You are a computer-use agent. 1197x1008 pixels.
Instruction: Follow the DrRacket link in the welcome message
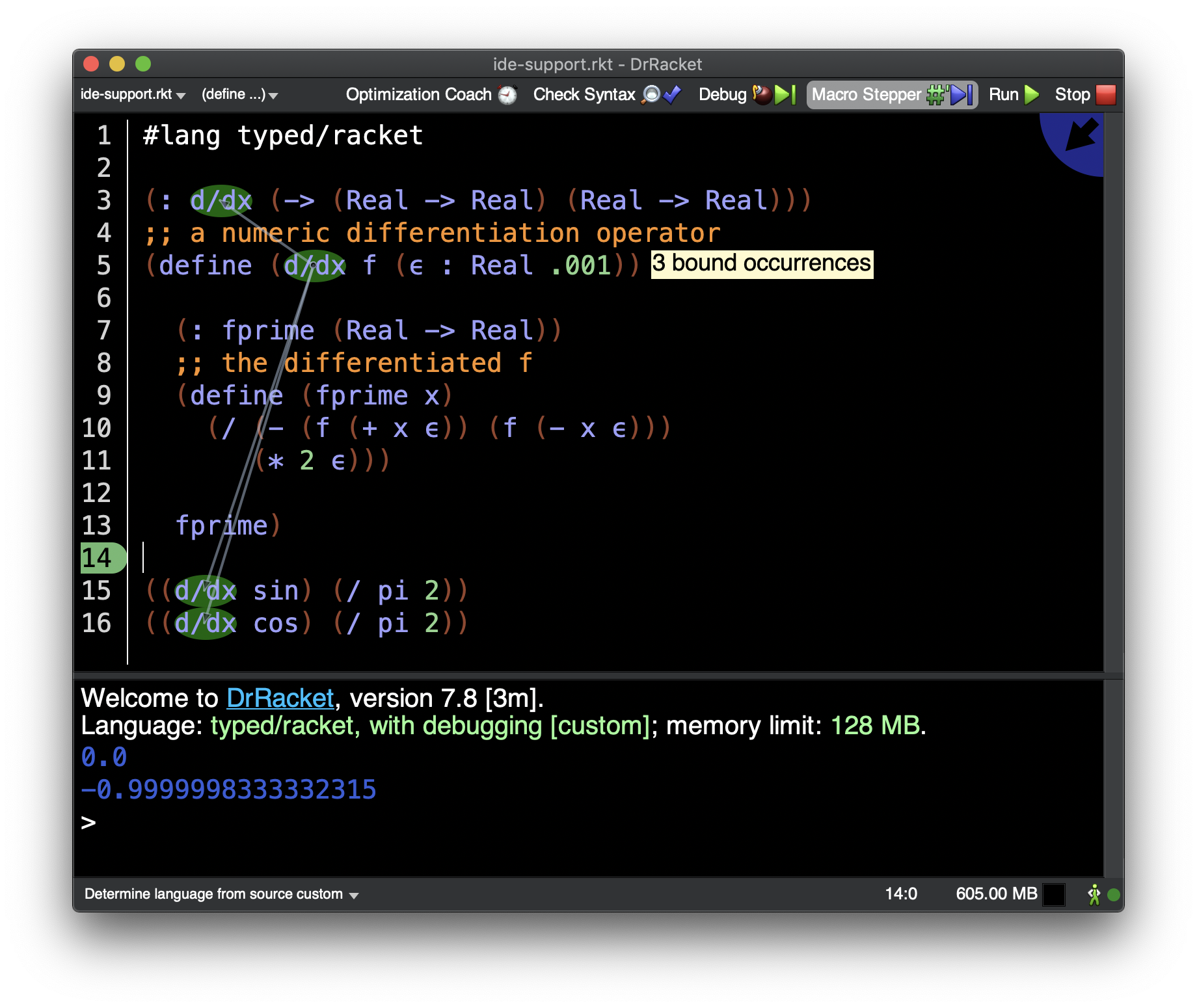(x=280, y=698)
